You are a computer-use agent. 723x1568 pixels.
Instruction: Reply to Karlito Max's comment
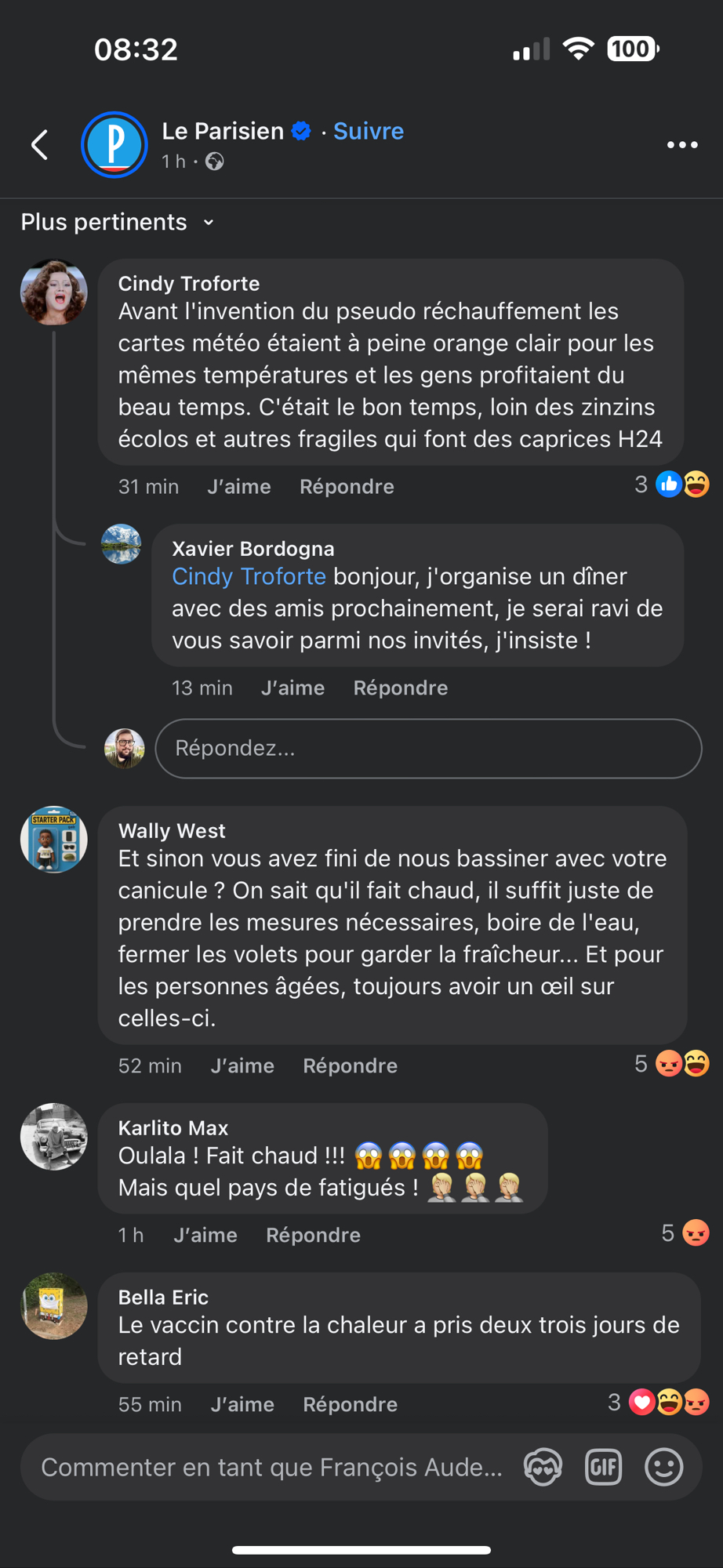click(313, 1236)
